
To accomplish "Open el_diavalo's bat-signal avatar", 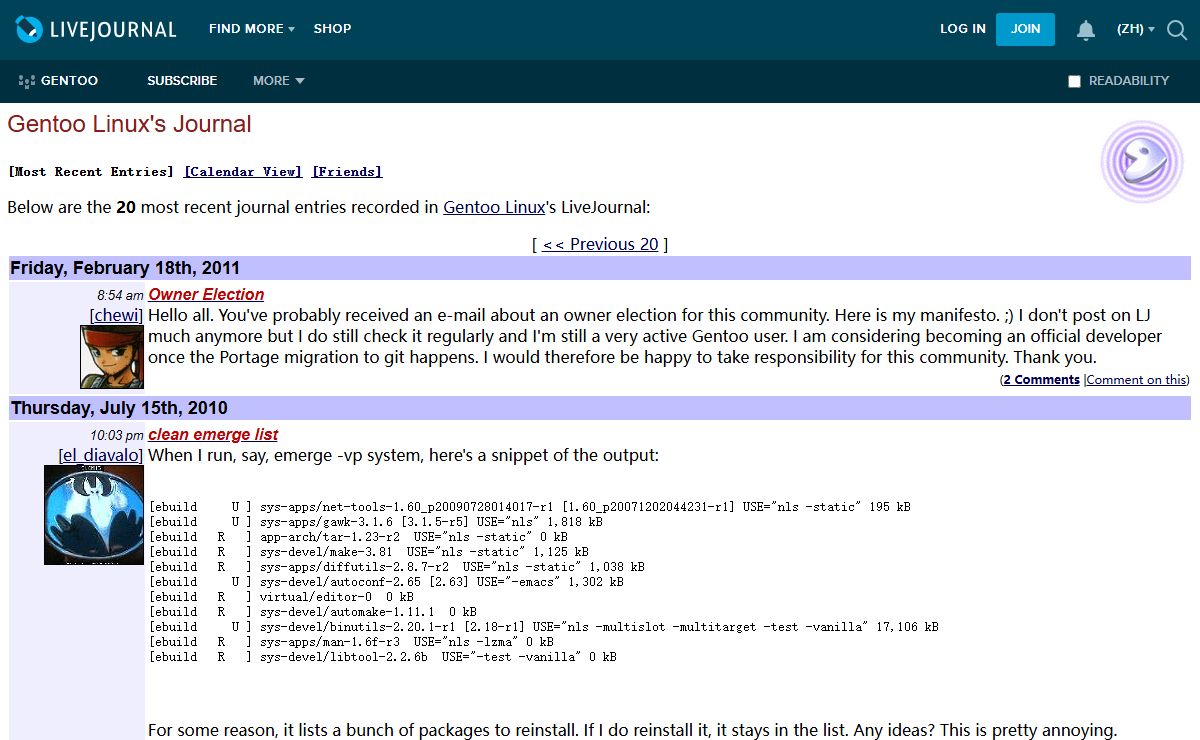I will [x=94, y=514].
